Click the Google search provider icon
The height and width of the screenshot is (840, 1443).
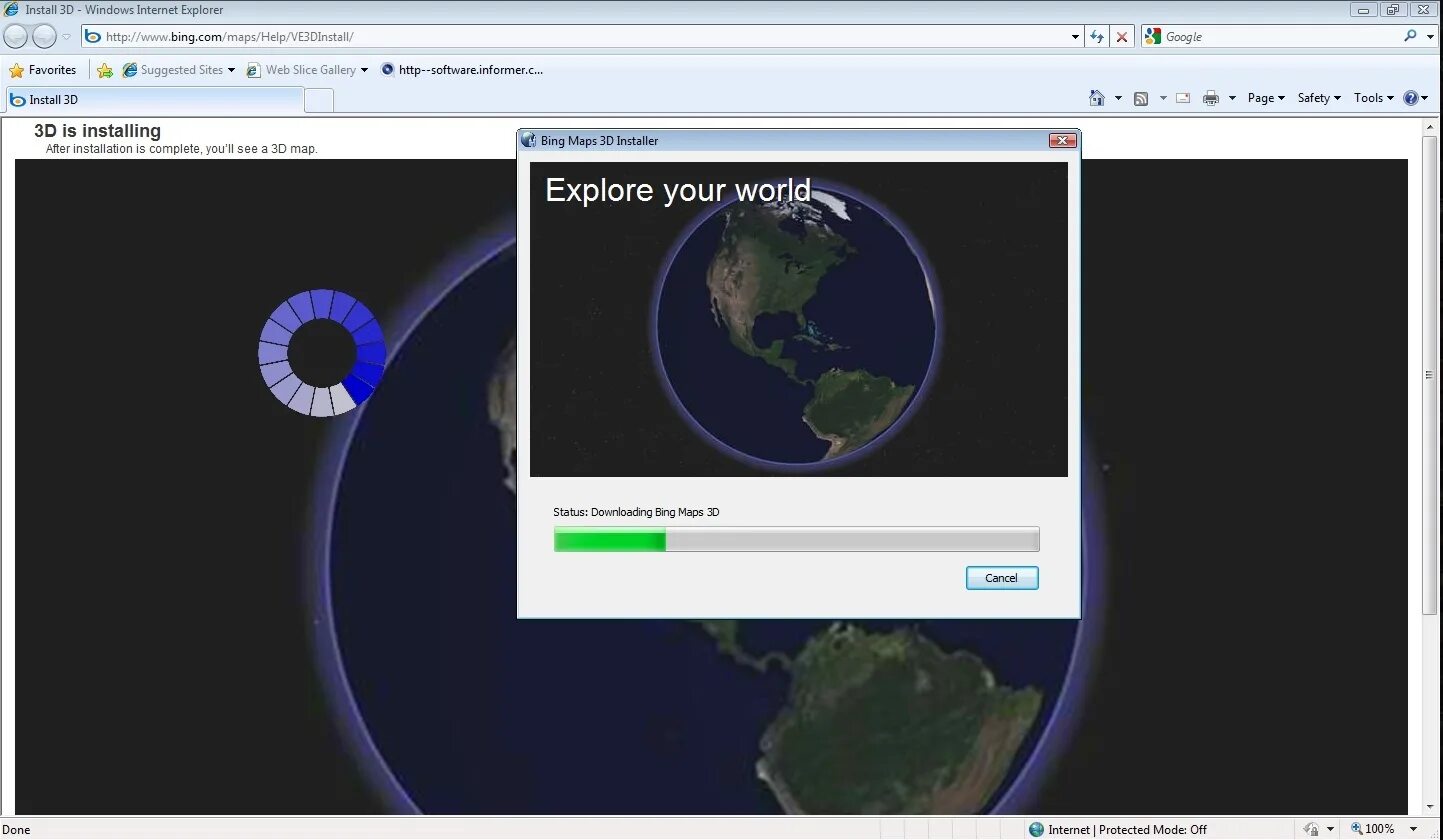coord(1153,36)
